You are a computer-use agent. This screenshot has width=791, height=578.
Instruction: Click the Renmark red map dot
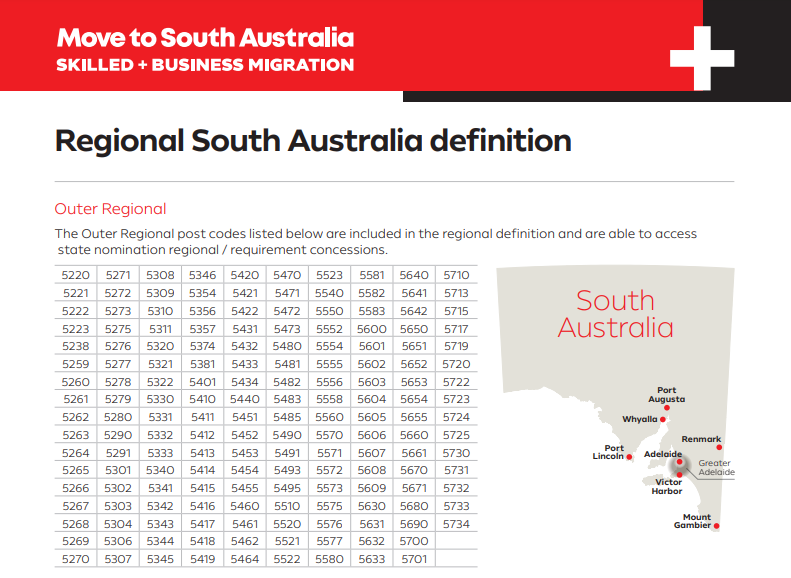(x=719, y=447)
